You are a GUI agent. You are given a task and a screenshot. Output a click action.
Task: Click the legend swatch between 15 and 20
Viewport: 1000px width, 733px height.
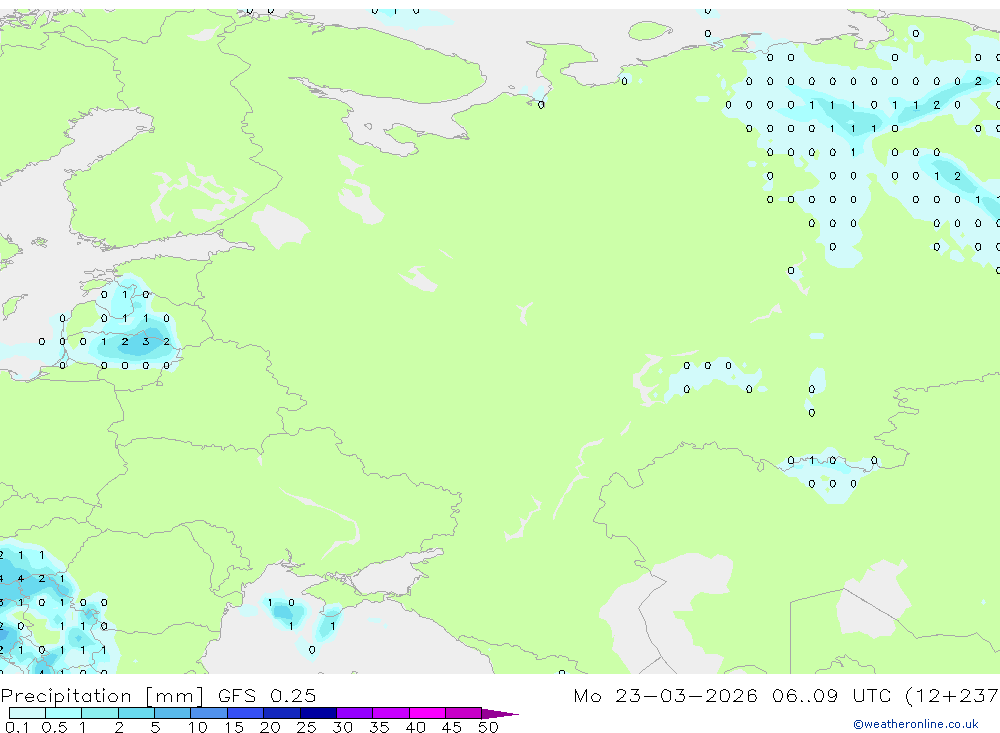pyautogui.click(x=246, y=713)
